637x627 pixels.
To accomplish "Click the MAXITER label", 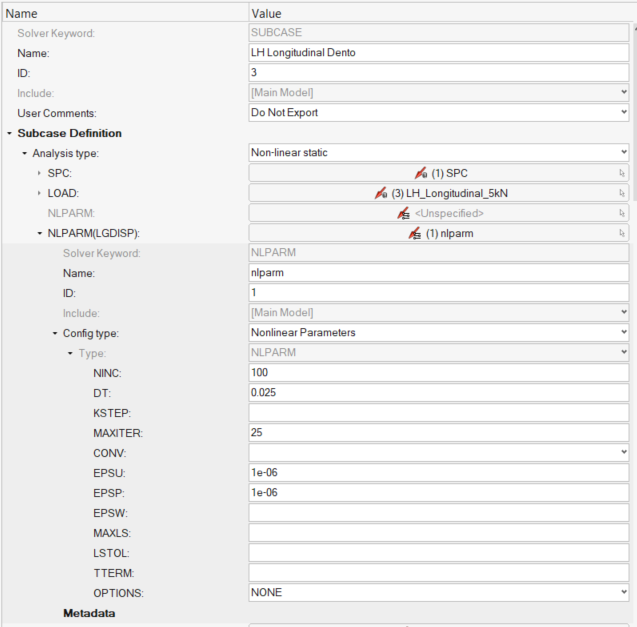I will [118, 433].
